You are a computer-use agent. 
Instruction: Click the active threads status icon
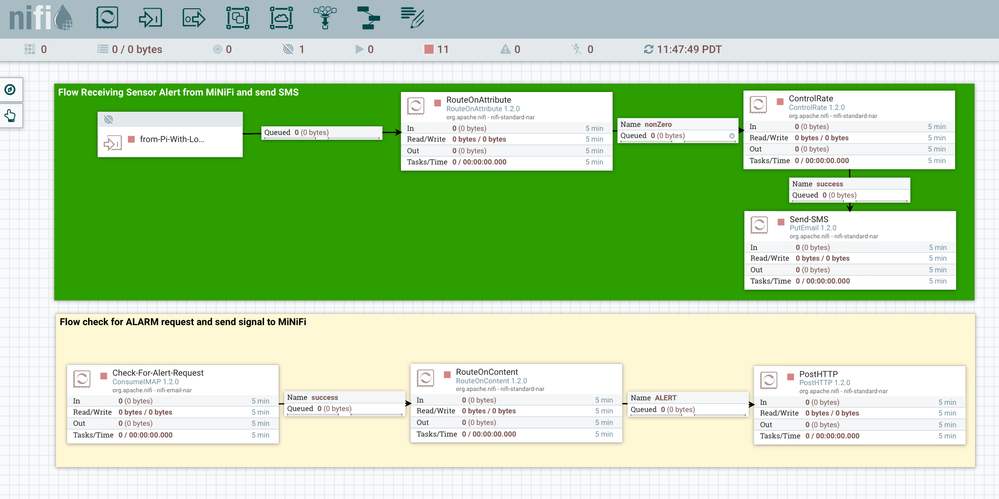point(29,49)
